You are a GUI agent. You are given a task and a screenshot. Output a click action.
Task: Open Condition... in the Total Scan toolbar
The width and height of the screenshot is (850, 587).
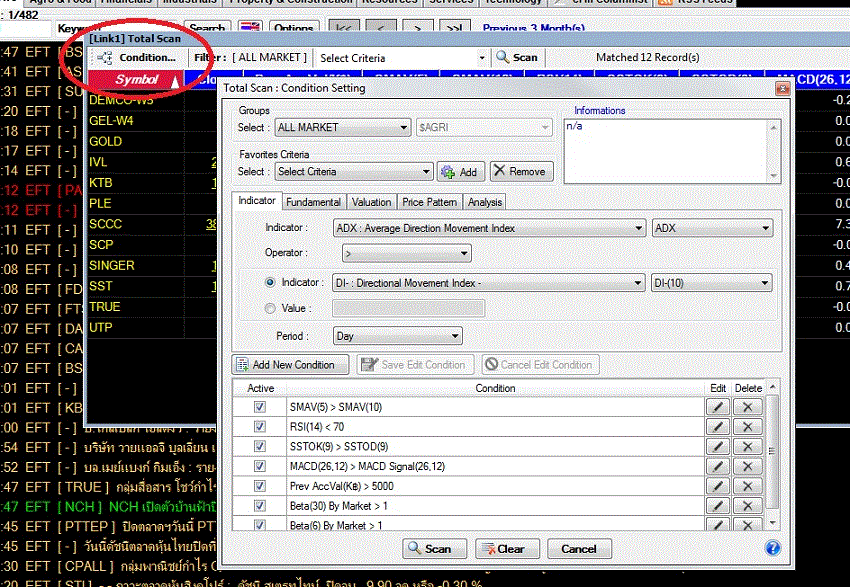click(x=138, y=57)
